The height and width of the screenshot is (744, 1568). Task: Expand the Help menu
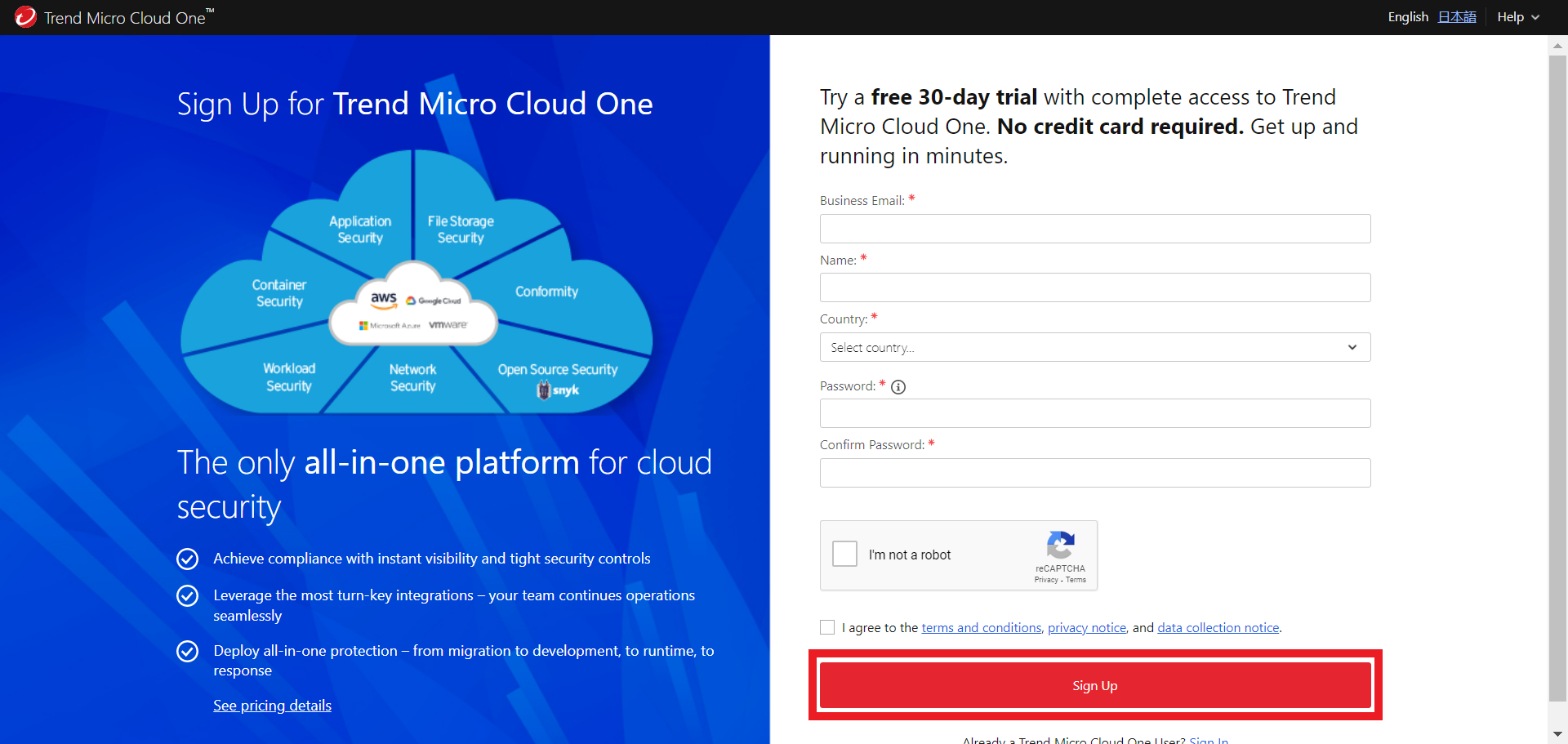(1518, 17)
